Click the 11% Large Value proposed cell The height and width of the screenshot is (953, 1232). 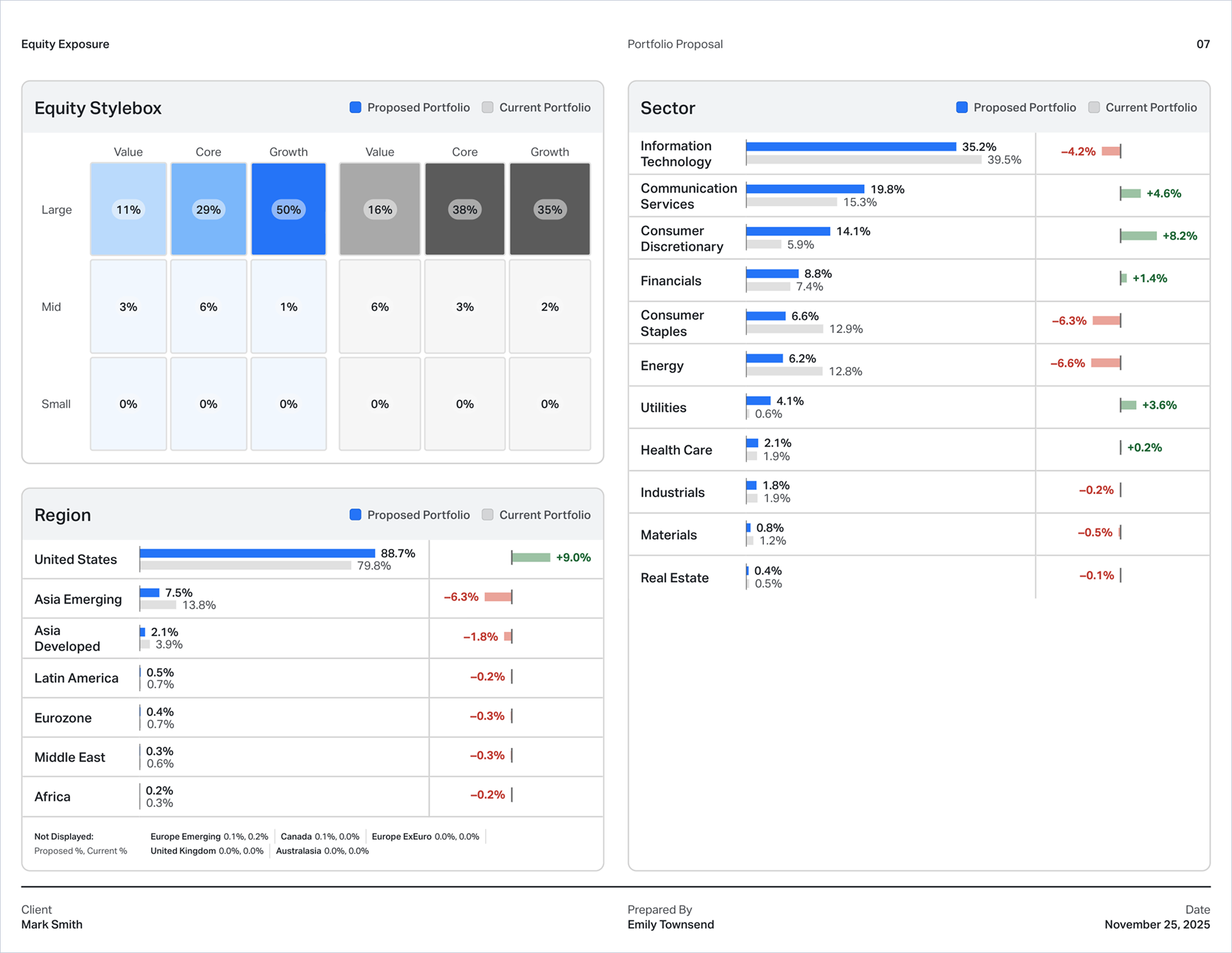click(128, 209)
